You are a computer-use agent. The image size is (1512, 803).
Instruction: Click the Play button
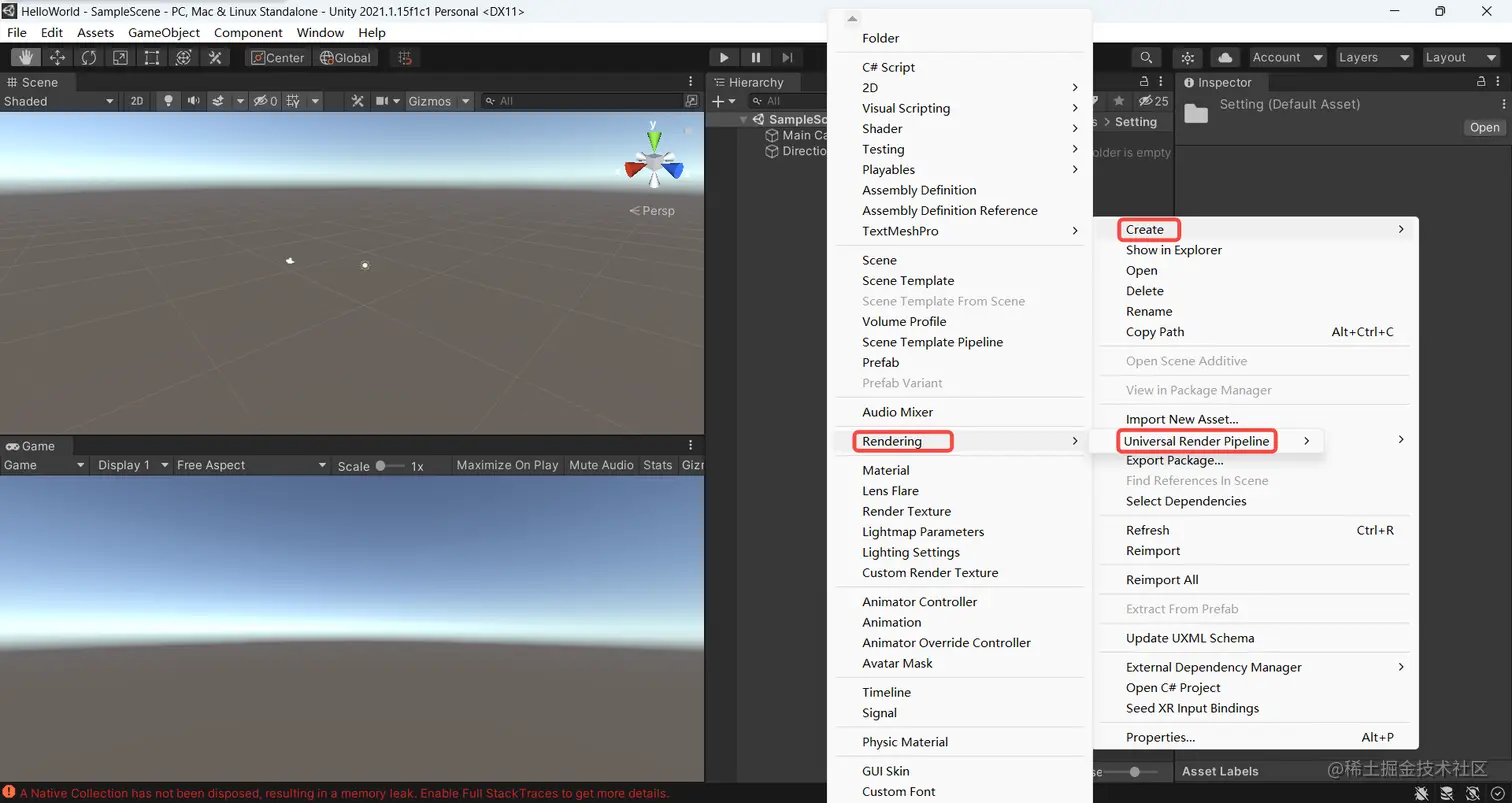(x=724, y=57)
